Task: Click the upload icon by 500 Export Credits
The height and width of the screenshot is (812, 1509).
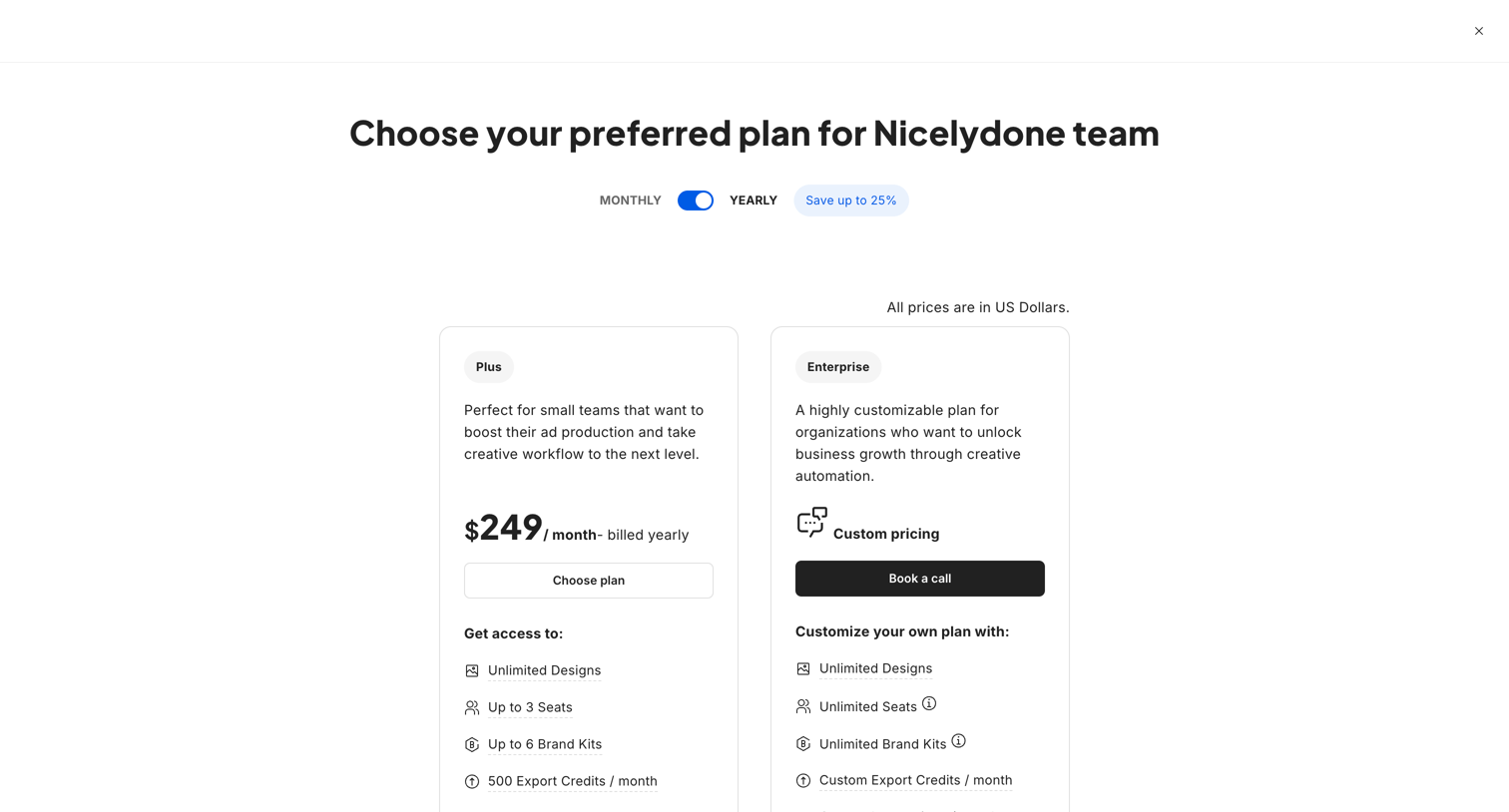Action: click(x=472, y=782)
